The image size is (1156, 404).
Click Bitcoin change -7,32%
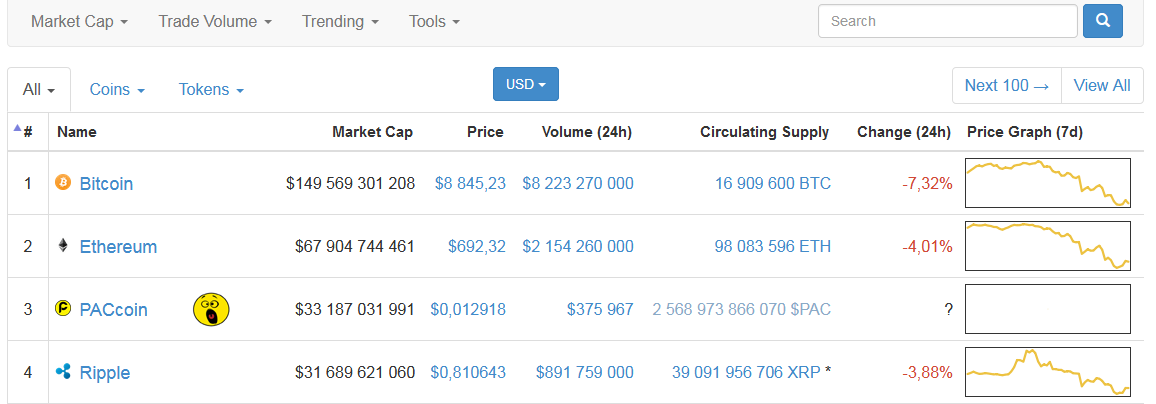[x=927, y=183]
